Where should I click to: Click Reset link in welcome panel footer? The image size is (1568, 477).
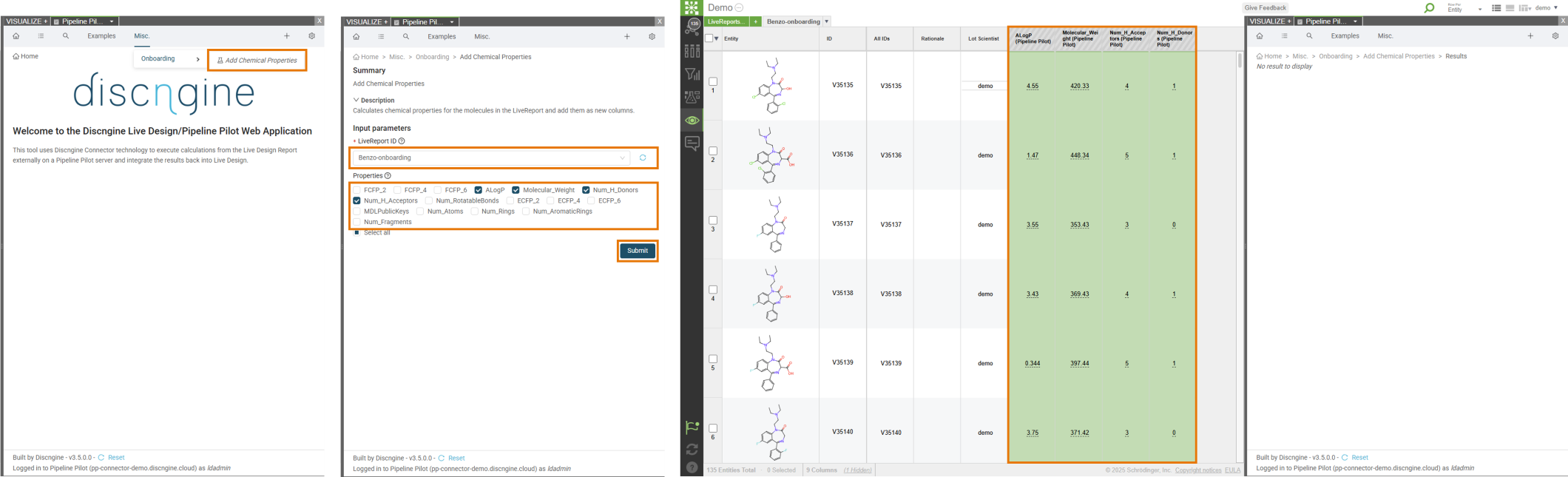click(116, 458)
